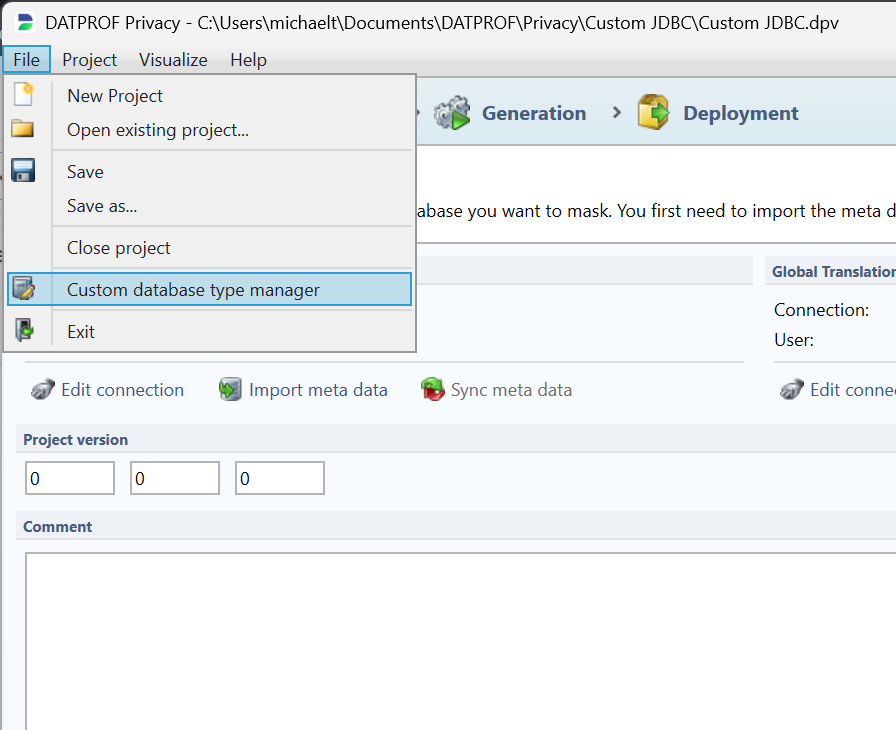Choose New Project from File menu
The image size is (896, 730).
209,96
